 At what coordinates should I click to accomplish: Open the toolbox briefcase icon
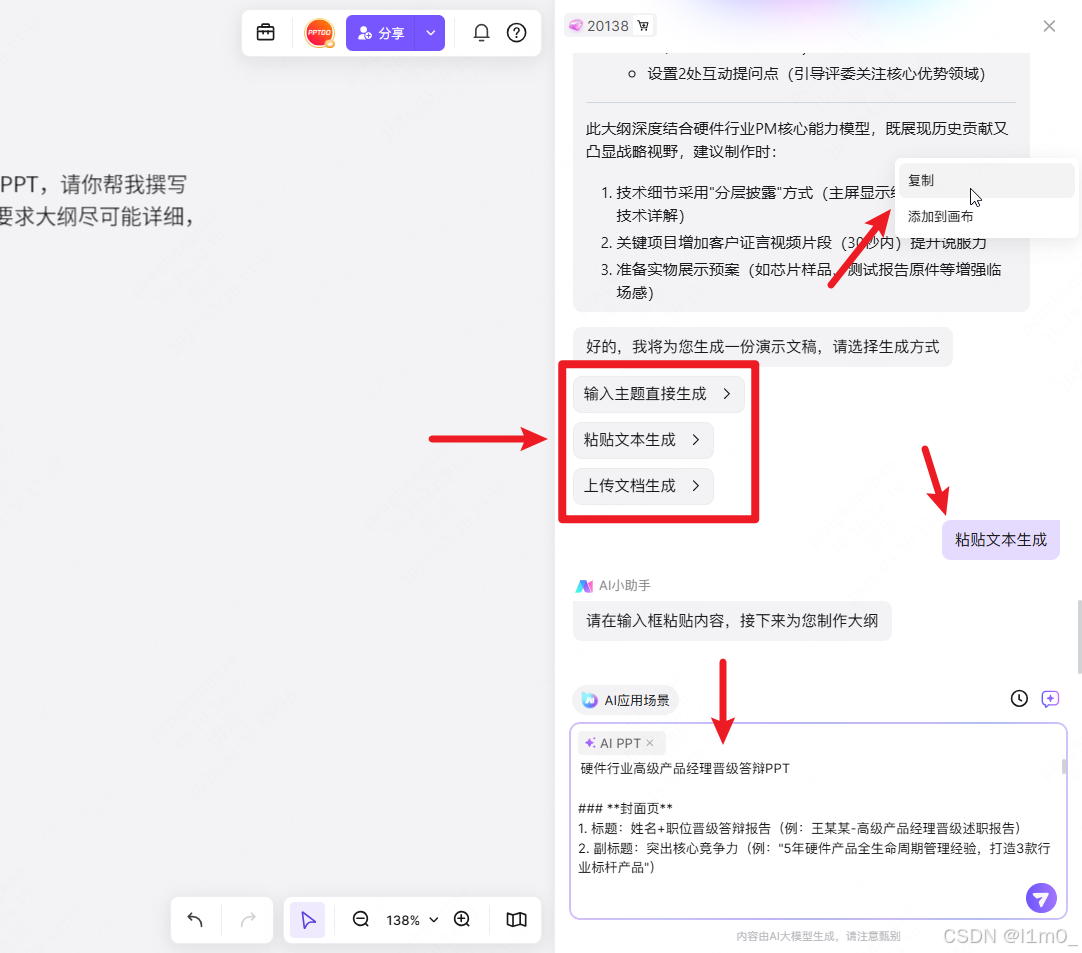[x=266, y=32]
